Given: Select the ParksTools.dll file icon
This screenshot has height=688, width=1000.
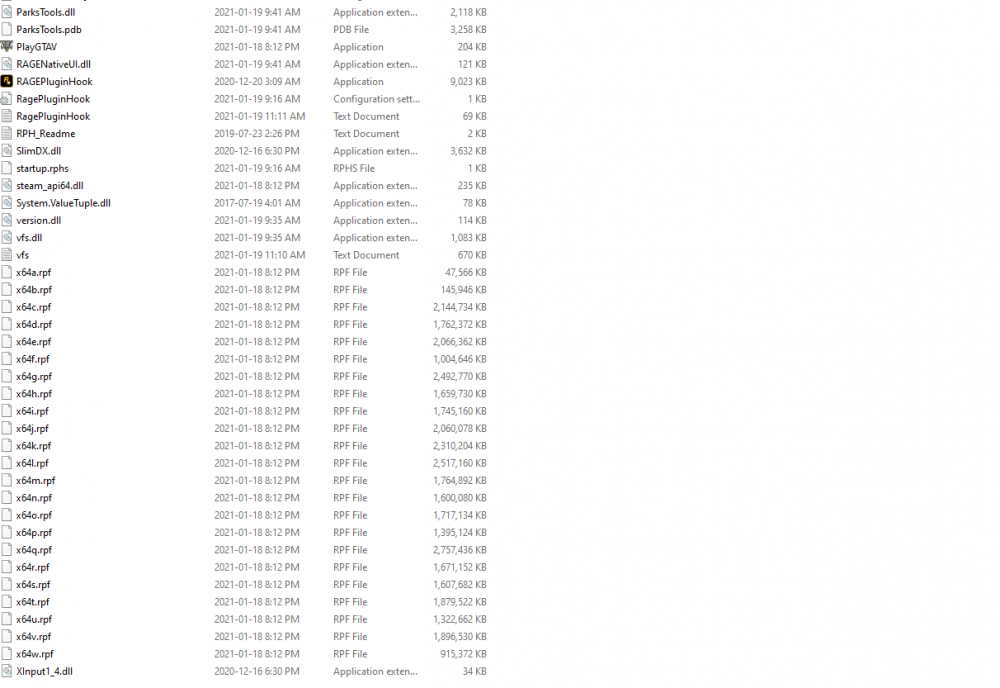Looking at the screenshot, I should [x=6, y=12].
